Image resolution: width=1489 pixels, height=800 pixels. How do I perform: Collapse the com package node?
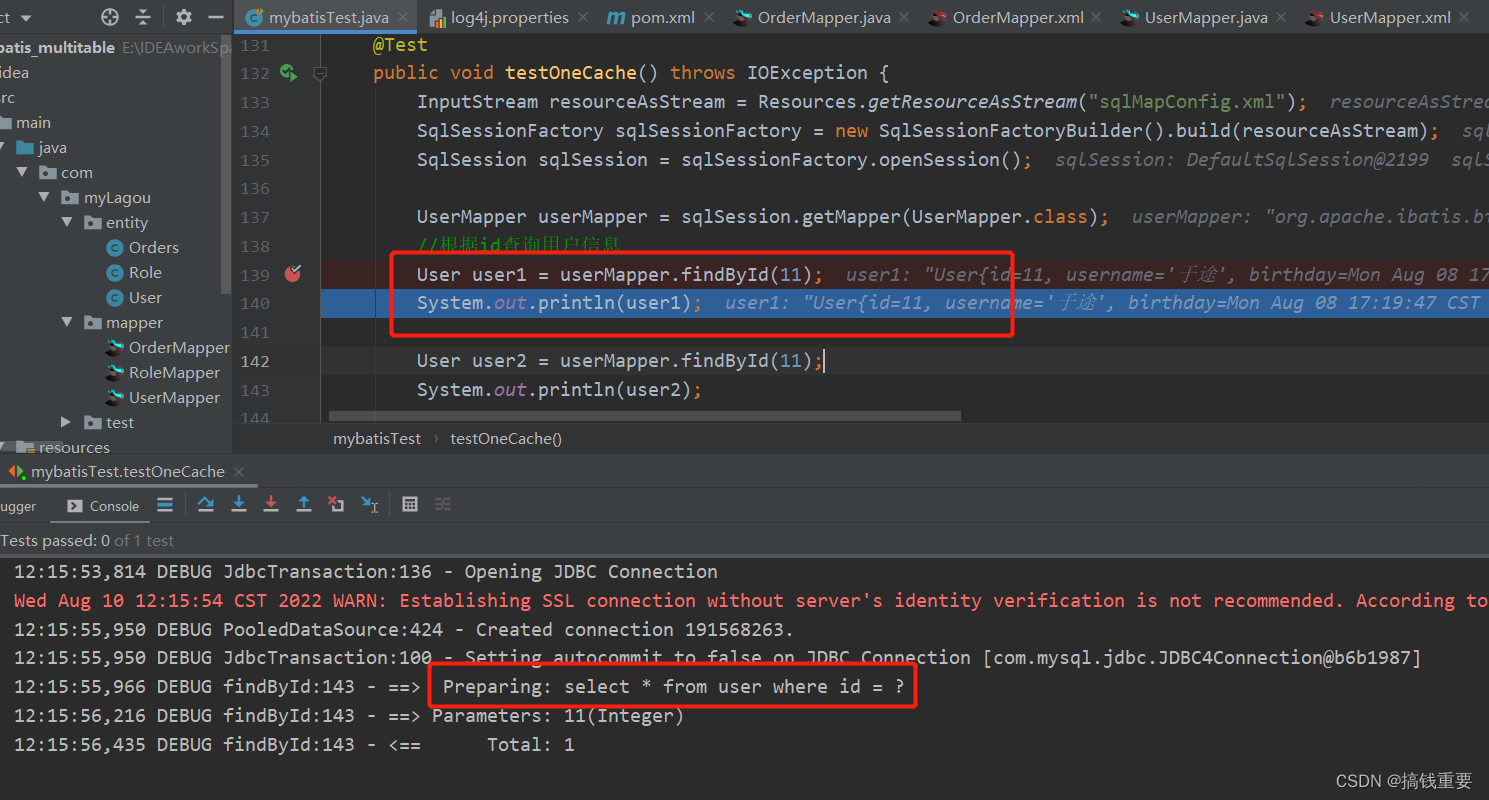[x=22, y=173]
